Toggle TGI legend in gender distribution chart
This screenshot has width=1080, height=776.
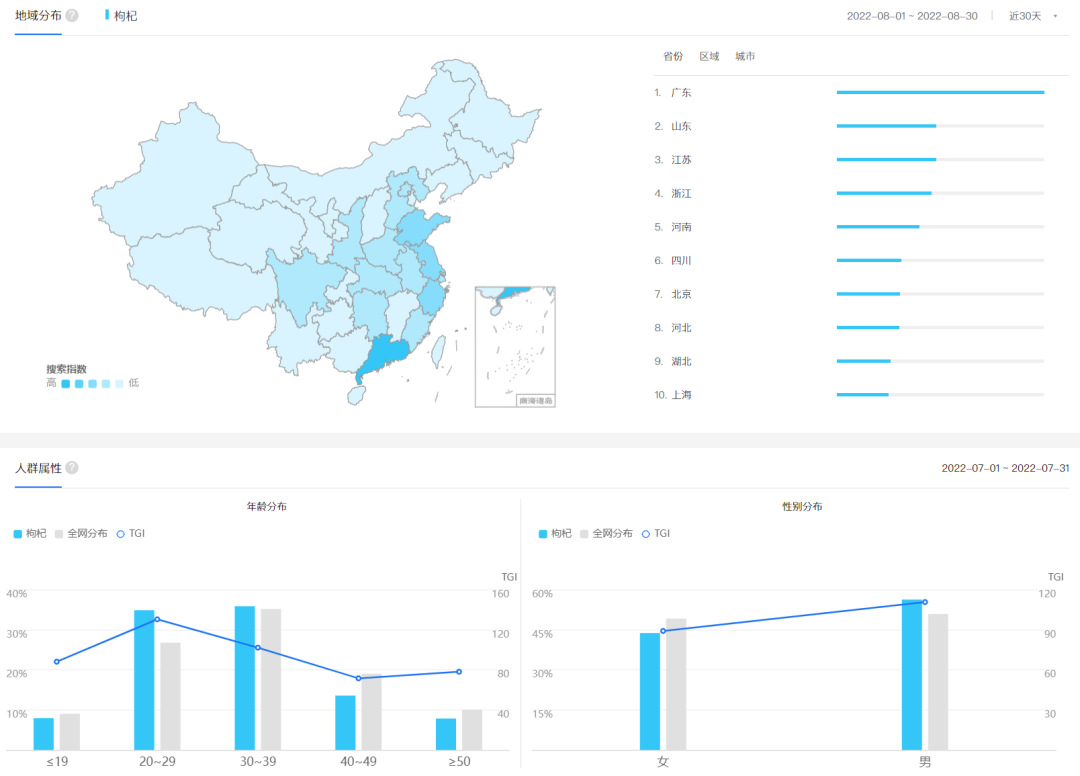[x=656, y=534]
